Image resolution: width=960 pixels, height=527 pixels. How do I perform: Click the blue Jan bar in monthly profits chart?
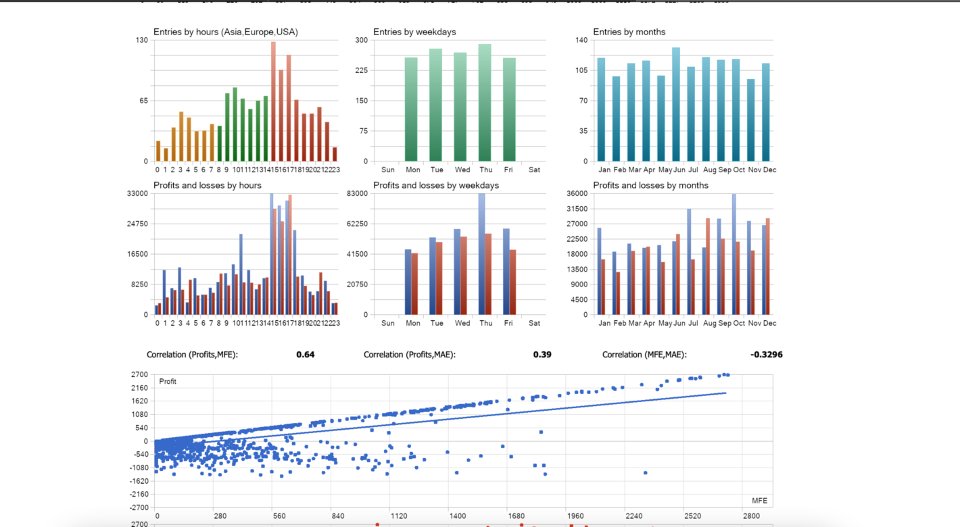599,272
